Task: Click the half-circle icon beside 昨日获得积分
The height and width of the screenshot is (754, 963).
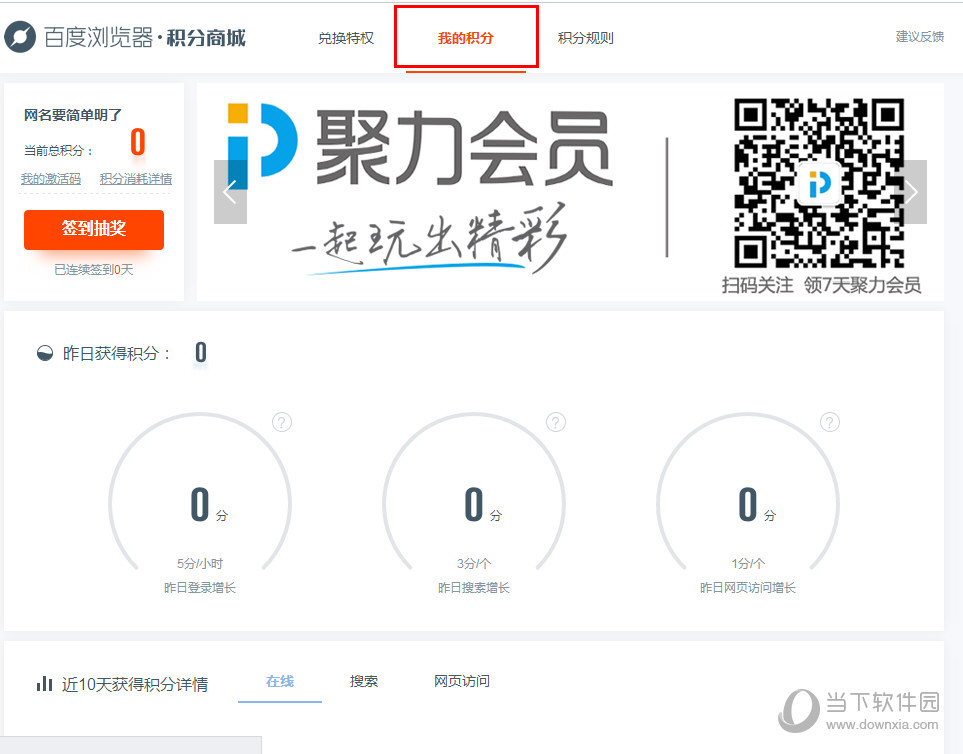Action: 44,352
